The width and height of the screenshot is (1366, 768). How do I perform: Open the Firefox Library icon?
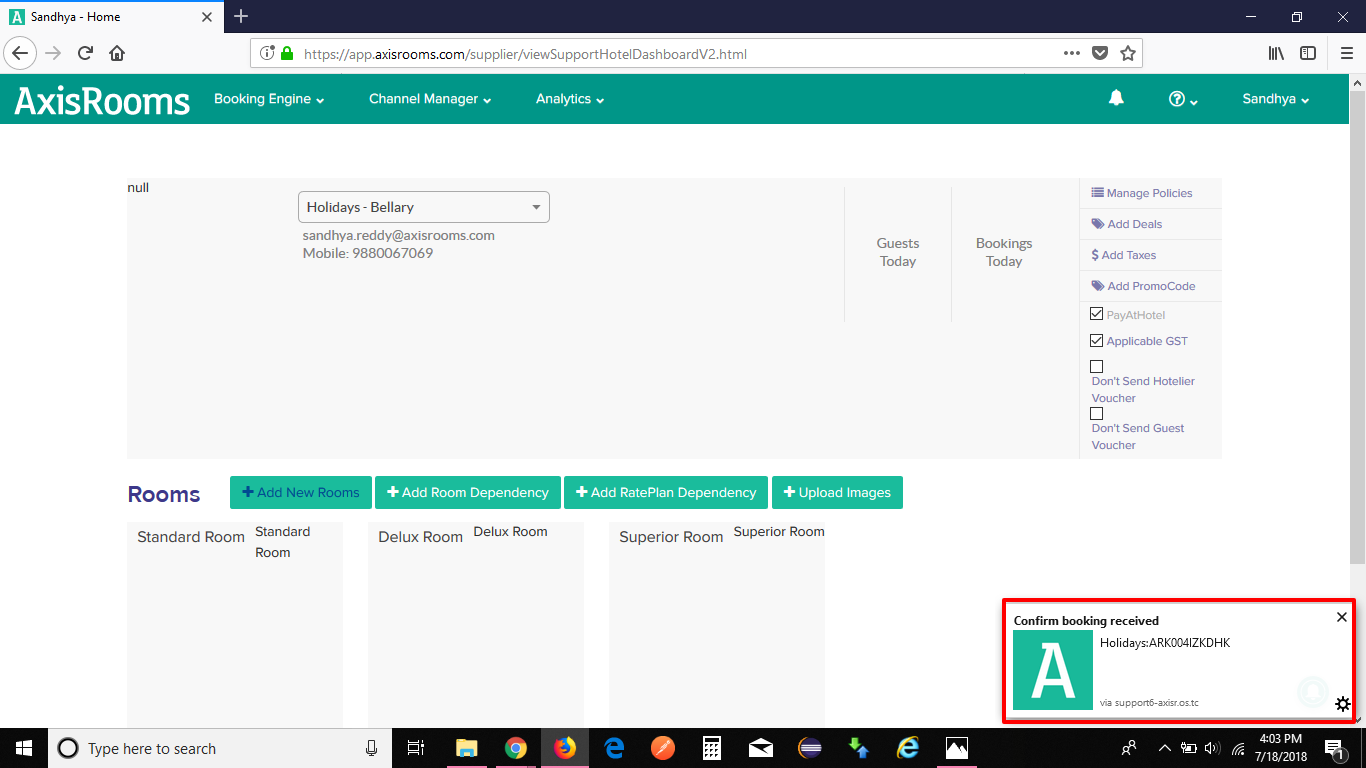coord(1276,53)
